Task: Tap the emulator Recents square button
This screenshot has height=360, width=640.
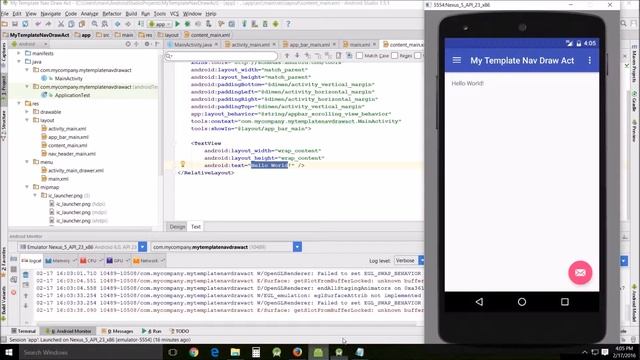Action: (564, 302)
